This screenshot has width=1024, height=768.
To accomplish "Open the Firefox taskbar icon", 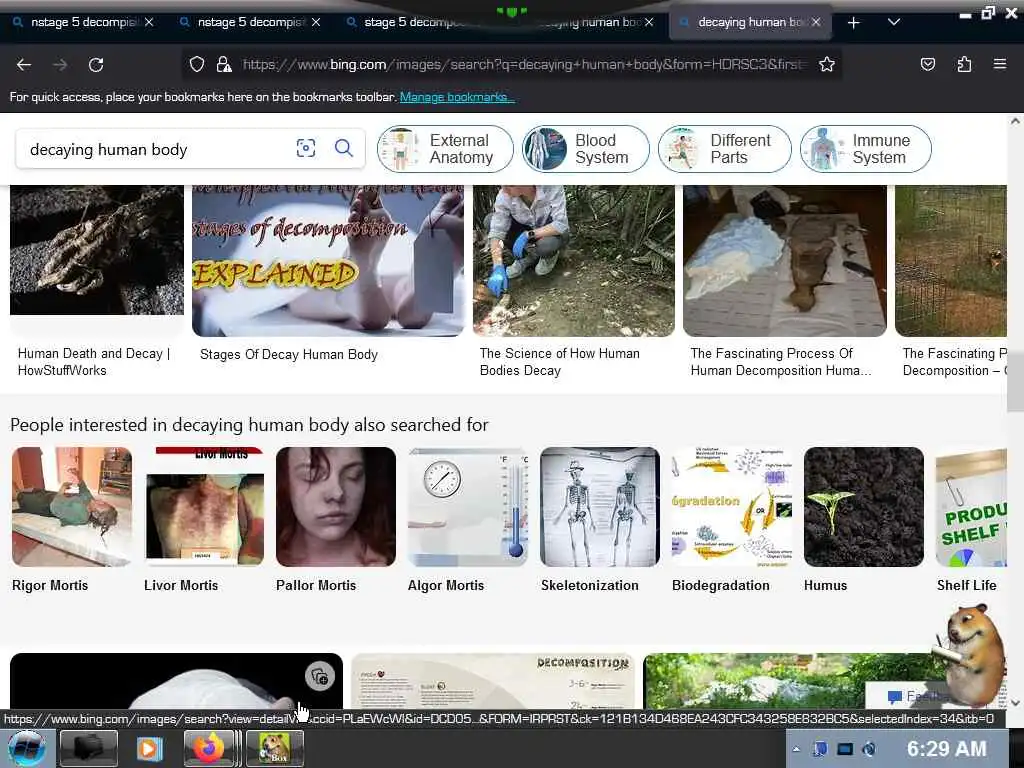I will (x=209, y=748).
